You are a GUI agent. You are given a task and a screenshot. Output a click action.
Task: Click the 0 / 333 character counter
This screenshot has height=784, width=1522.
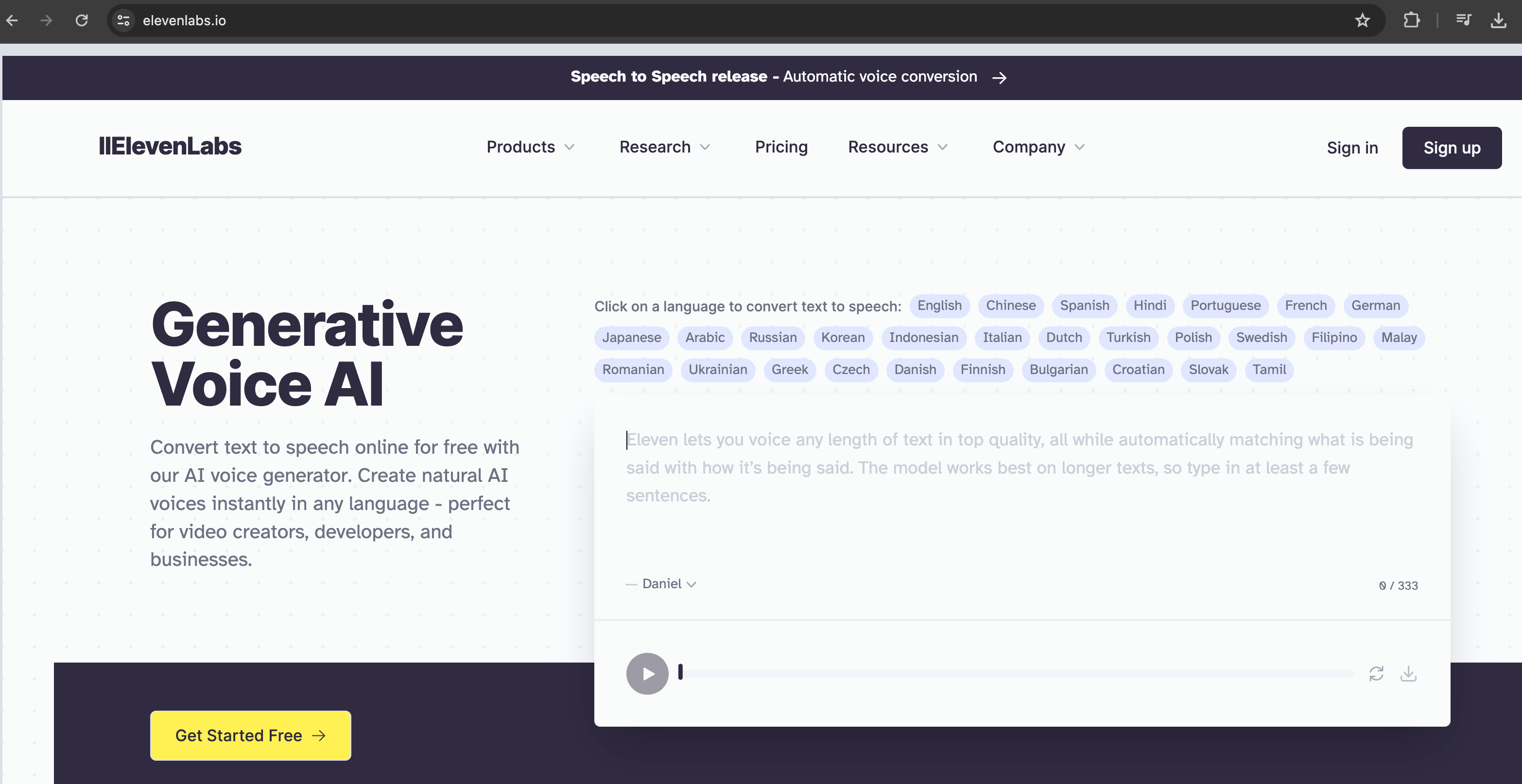1398,585
